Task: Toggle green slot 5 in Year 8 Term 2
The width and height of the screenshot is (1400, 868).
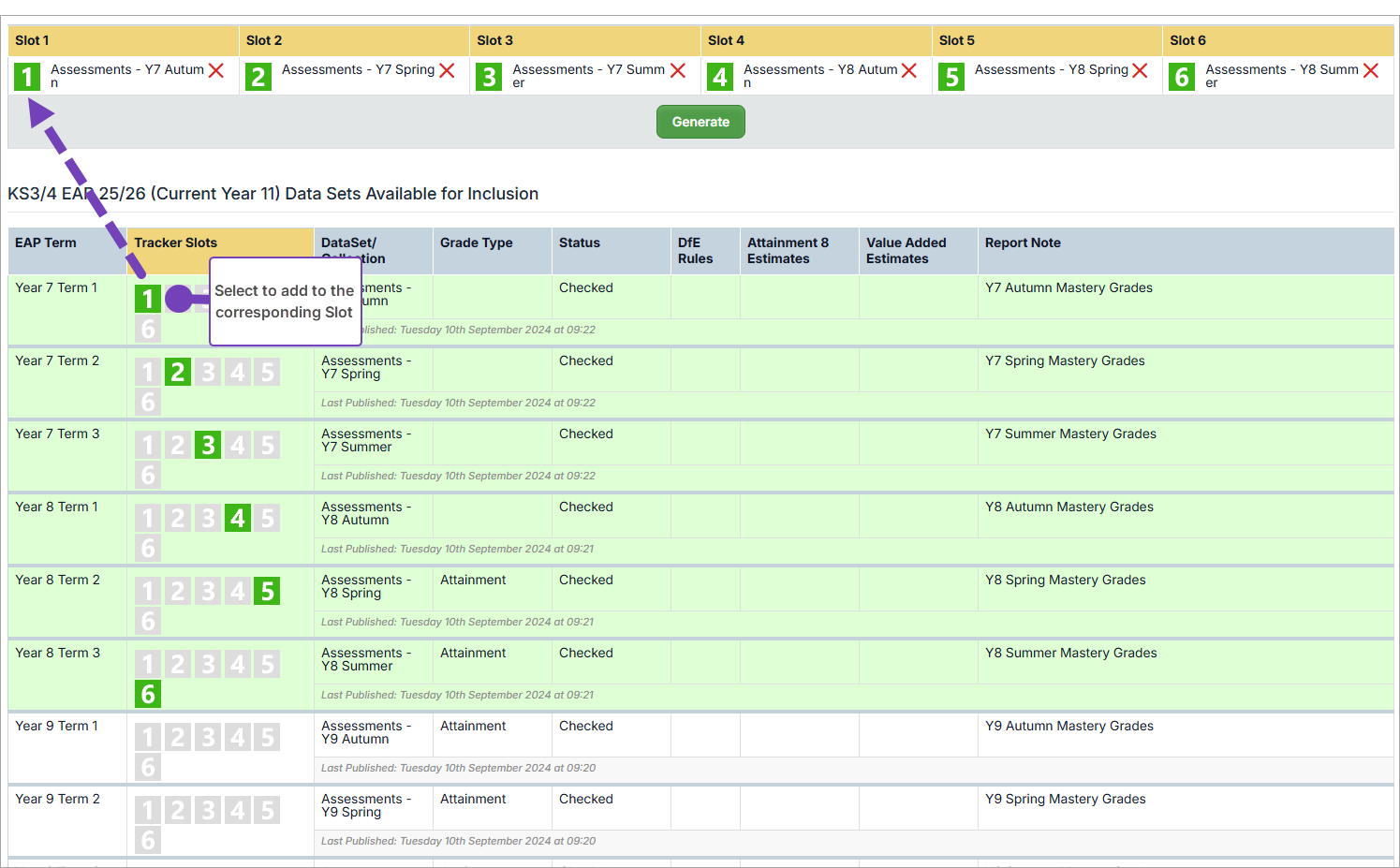Action: point(268,591)
